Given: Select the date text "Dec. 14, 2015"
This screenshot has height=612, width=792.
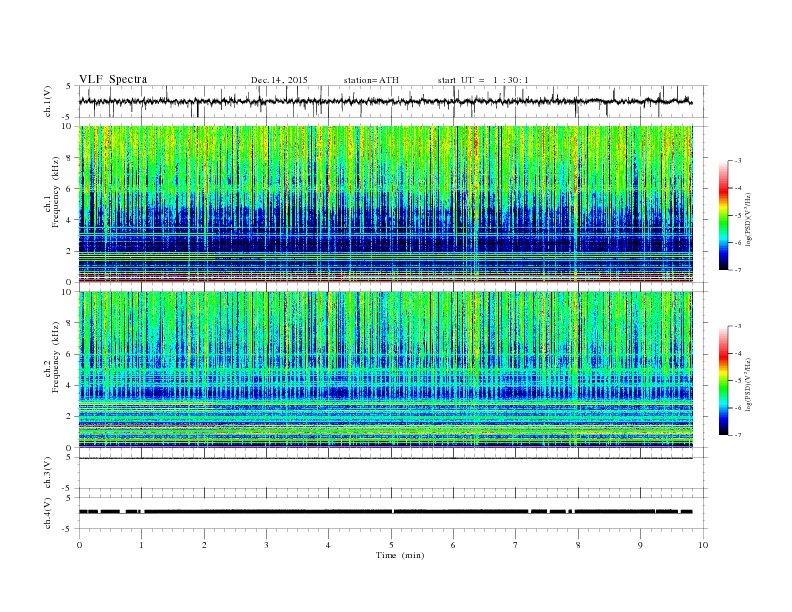Looking at the screenshot, I should pos(279,80).
